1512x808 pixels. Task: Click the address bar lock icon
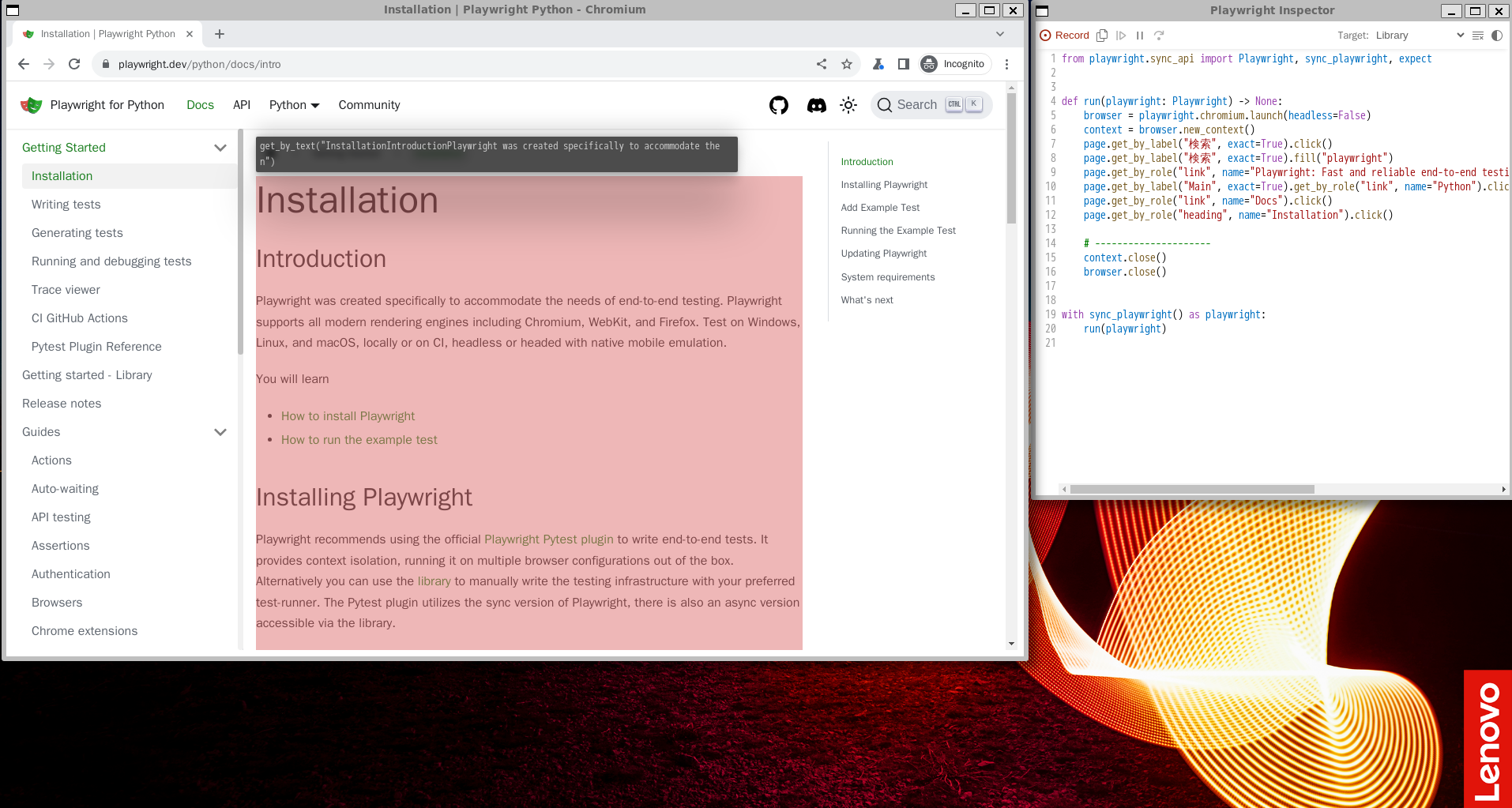(106, 64)
